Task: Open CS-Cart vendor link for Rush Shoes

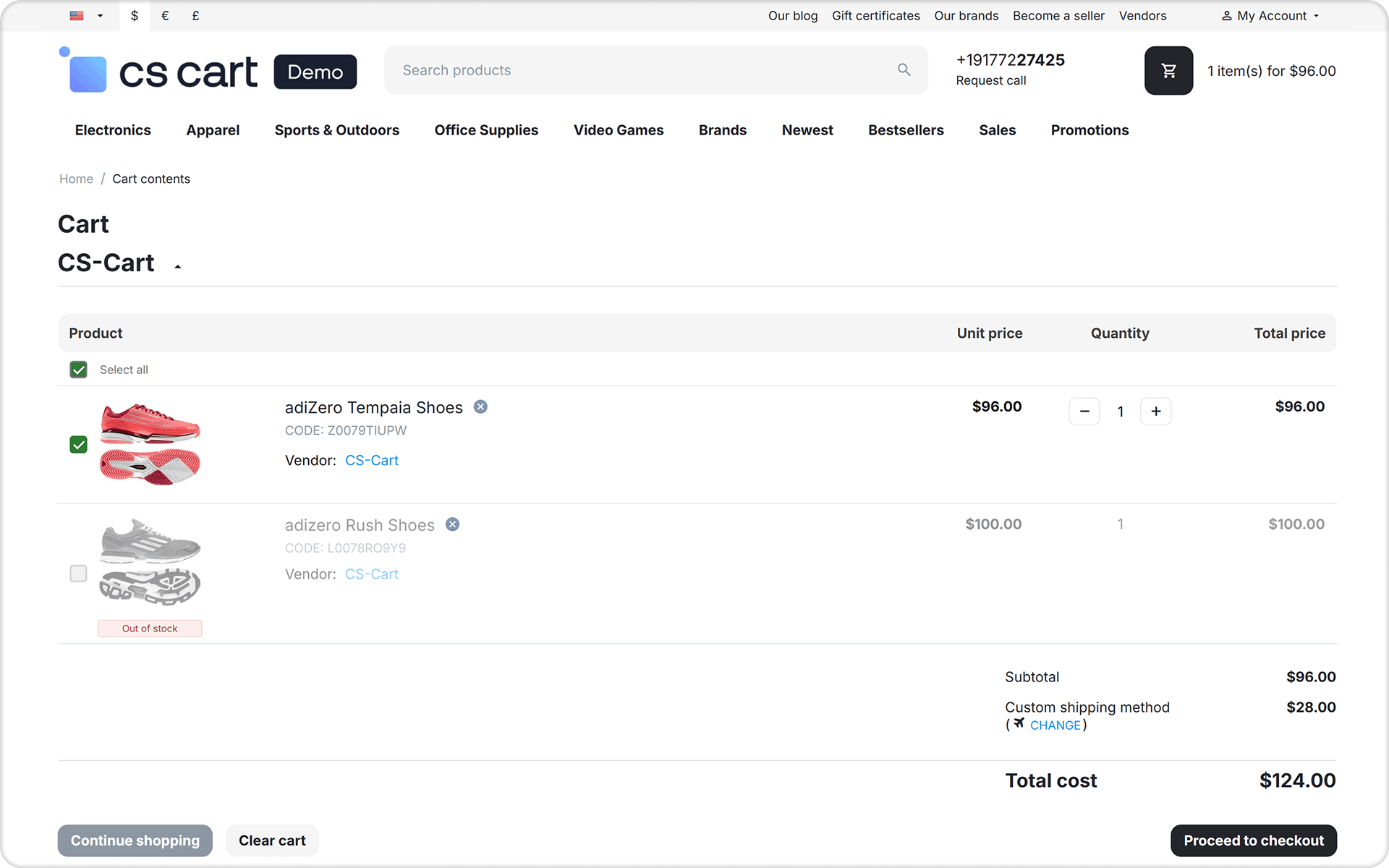Action: [372, 574]
